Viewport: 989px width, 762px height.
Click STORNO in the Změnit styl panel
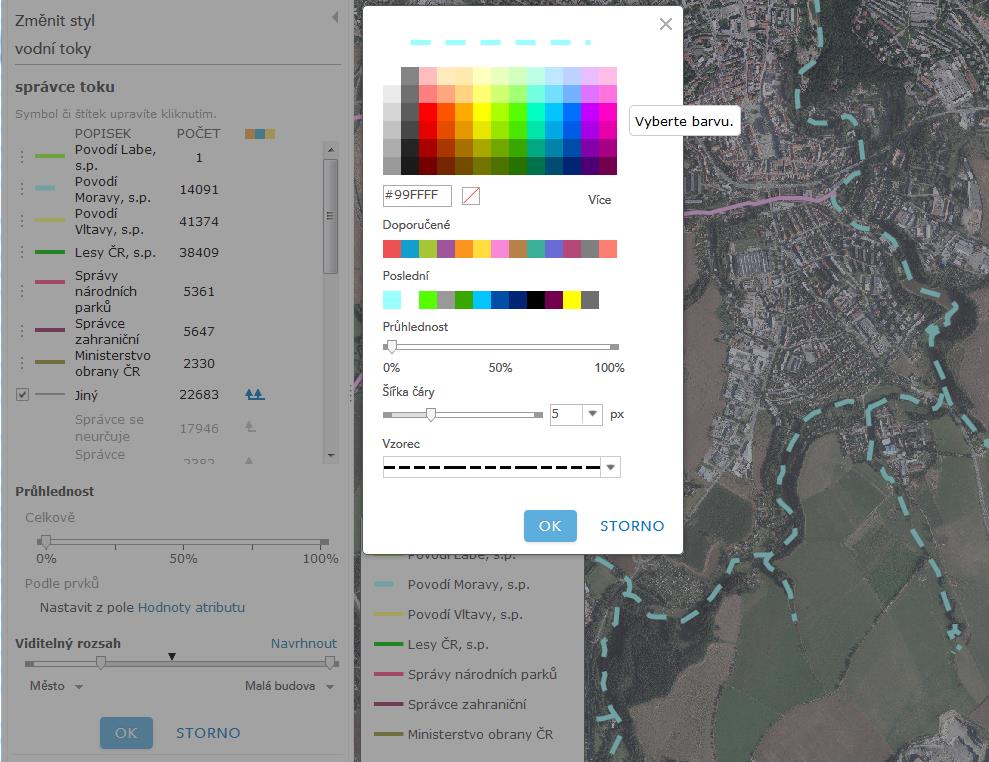(208, 733)
